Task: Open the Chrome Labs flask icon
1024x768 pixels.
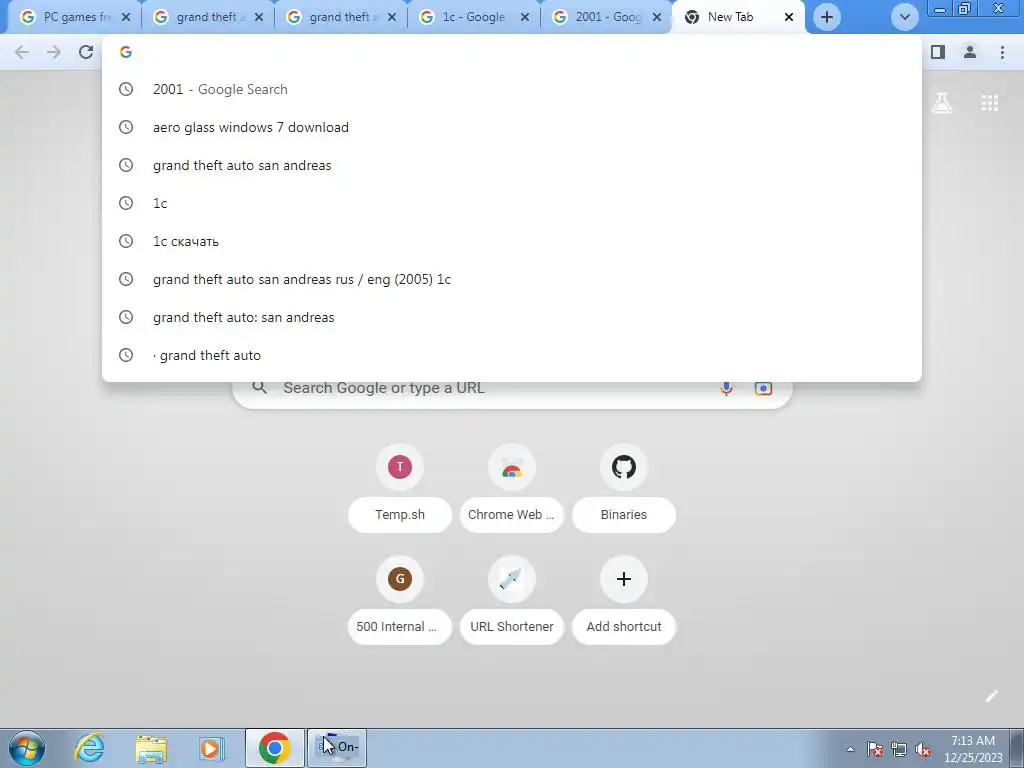Action: [942, 103]
